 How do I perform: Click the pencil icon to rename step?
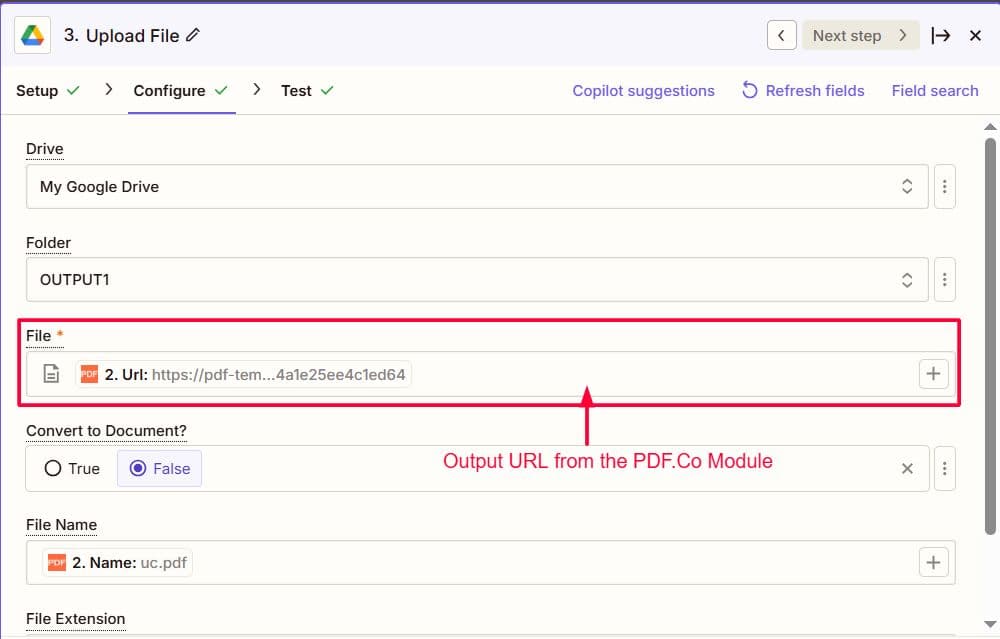193,35
